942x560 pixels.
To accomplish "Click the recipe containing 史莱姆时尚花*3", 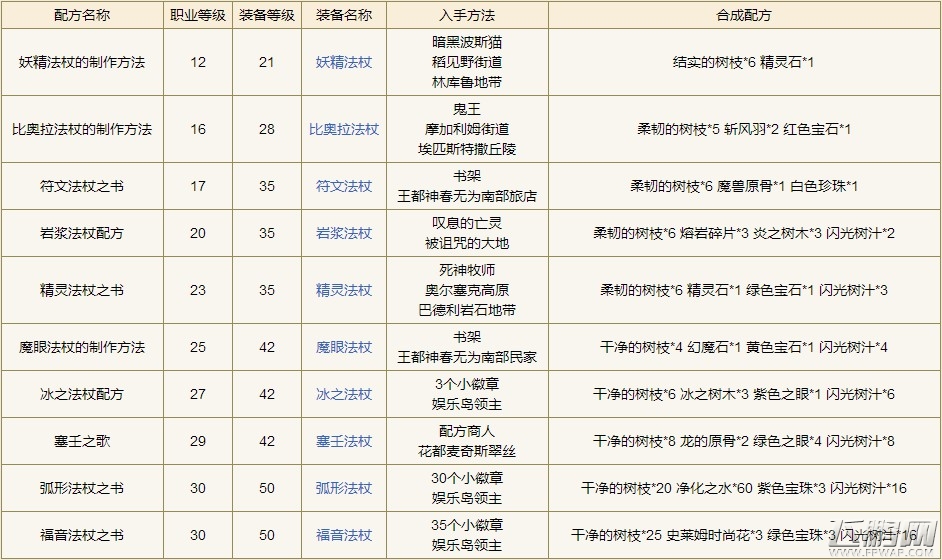I will click(x=744, y=535).
